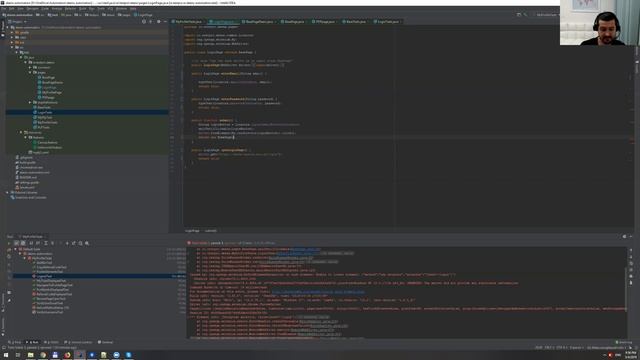
Task: Collapse Default Suite in test results
Action: click(16, 249)
